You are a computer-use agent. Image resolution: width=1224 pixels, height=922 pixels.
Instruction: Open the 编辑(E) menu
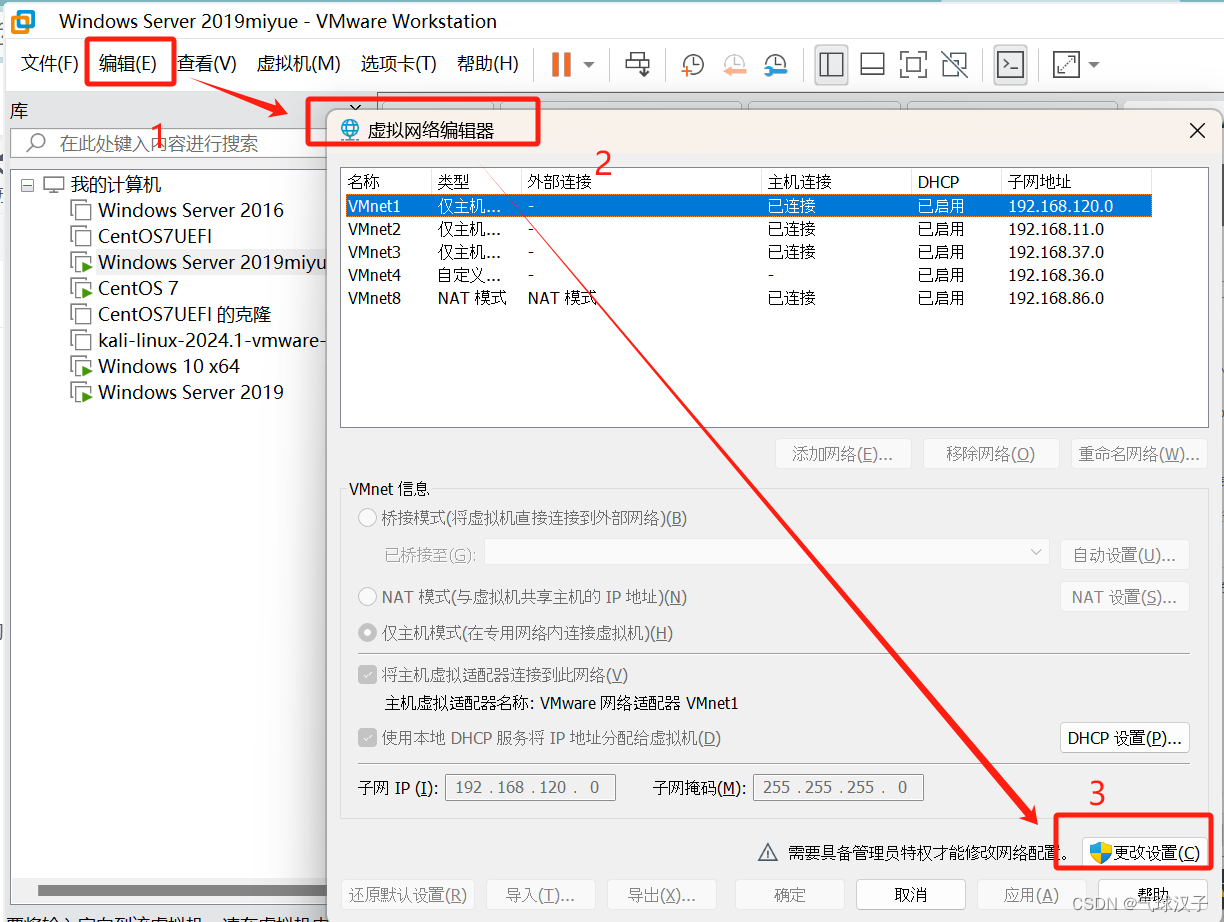128,64
